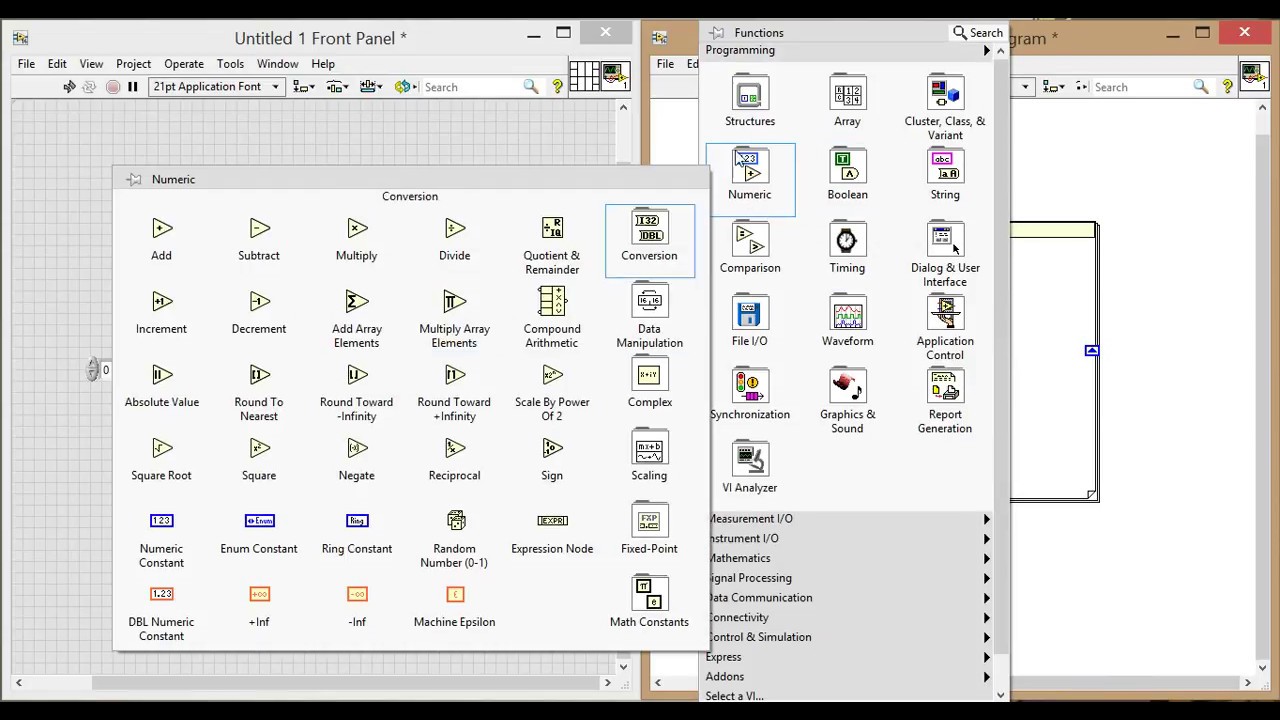The height and width of the screenshot is (720, 1280).
Task: Expand the Mathematics functions category
Action: pyautogui.click(x=850, y=558)
